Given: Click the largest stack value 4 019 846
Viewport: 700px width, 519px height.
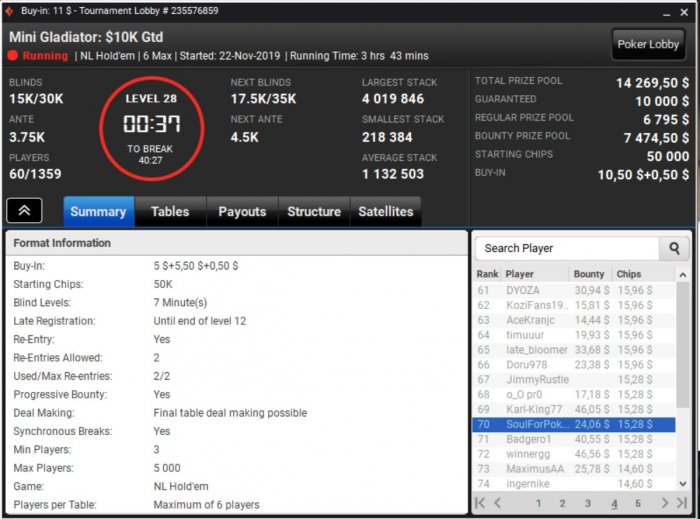Looking at the screenshot, I should (393, 99).
